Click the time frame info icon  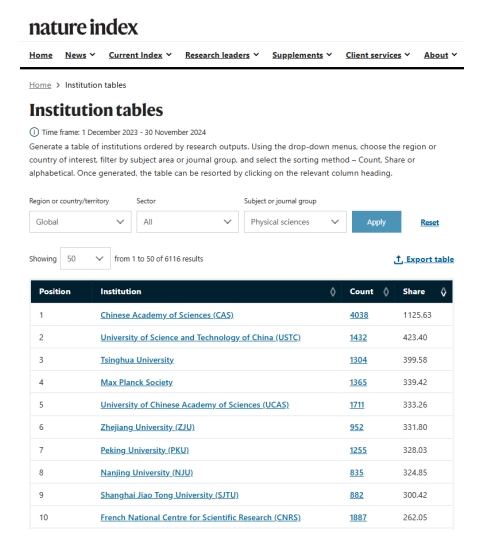[34, 132]
